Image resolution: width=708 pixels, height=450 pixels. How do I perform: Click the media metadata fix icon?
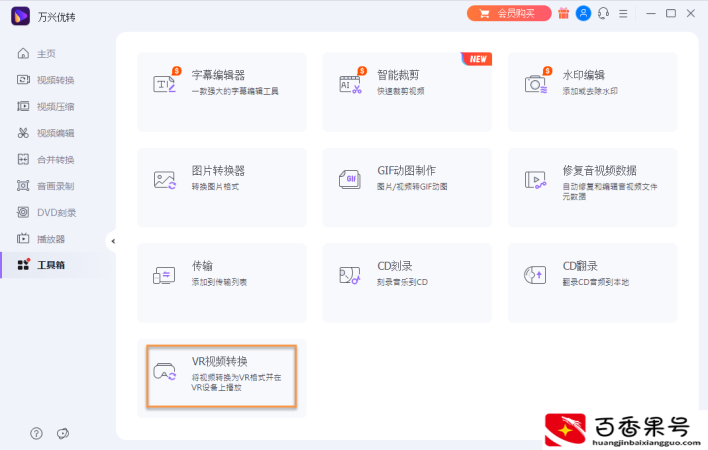[x=536, y=180]
